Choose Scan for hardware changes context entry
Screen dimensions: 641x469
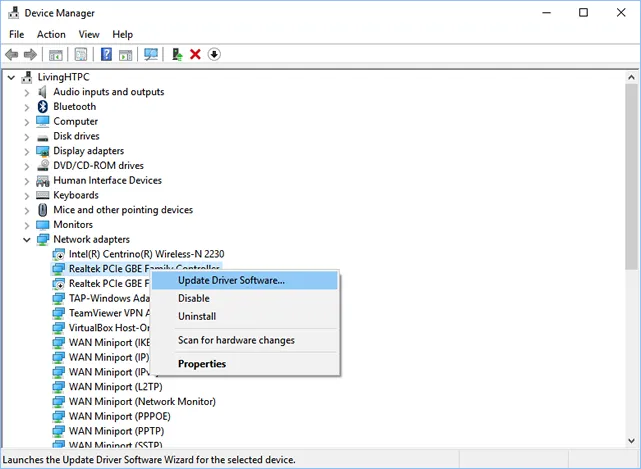pyautogui.click(x=245, y=340)
